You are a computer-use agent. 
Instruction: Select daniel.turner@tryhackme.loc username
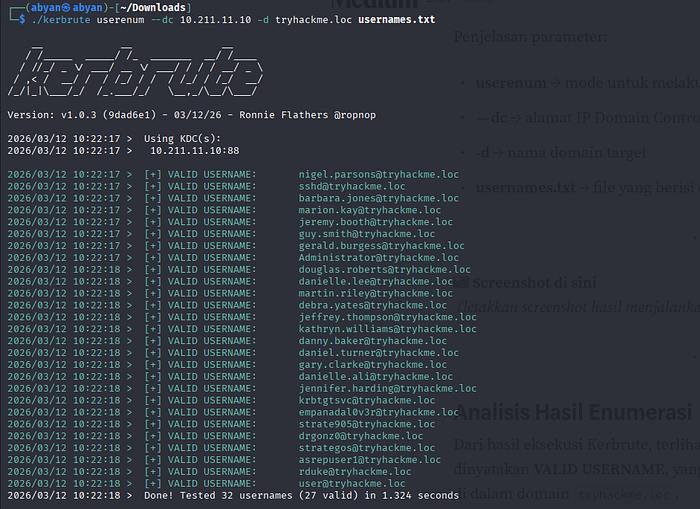tap(379, 353)
